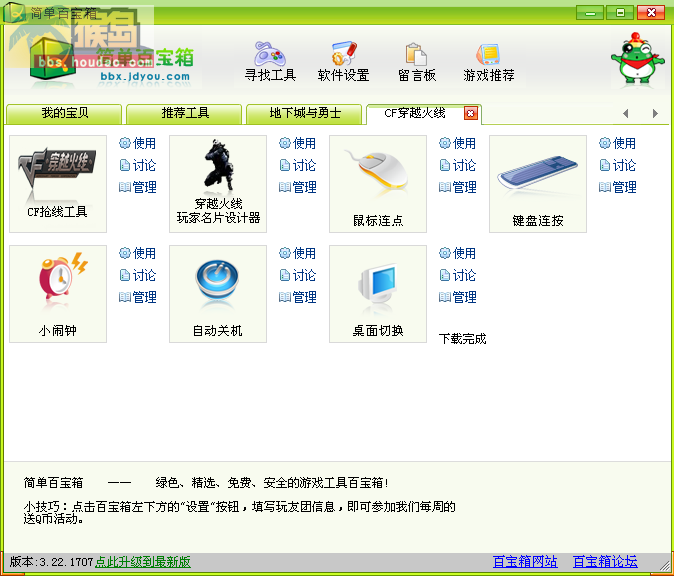Click 管理 for 鼠标连点
This screenshot has height=576, width=674.
(457, 187)
